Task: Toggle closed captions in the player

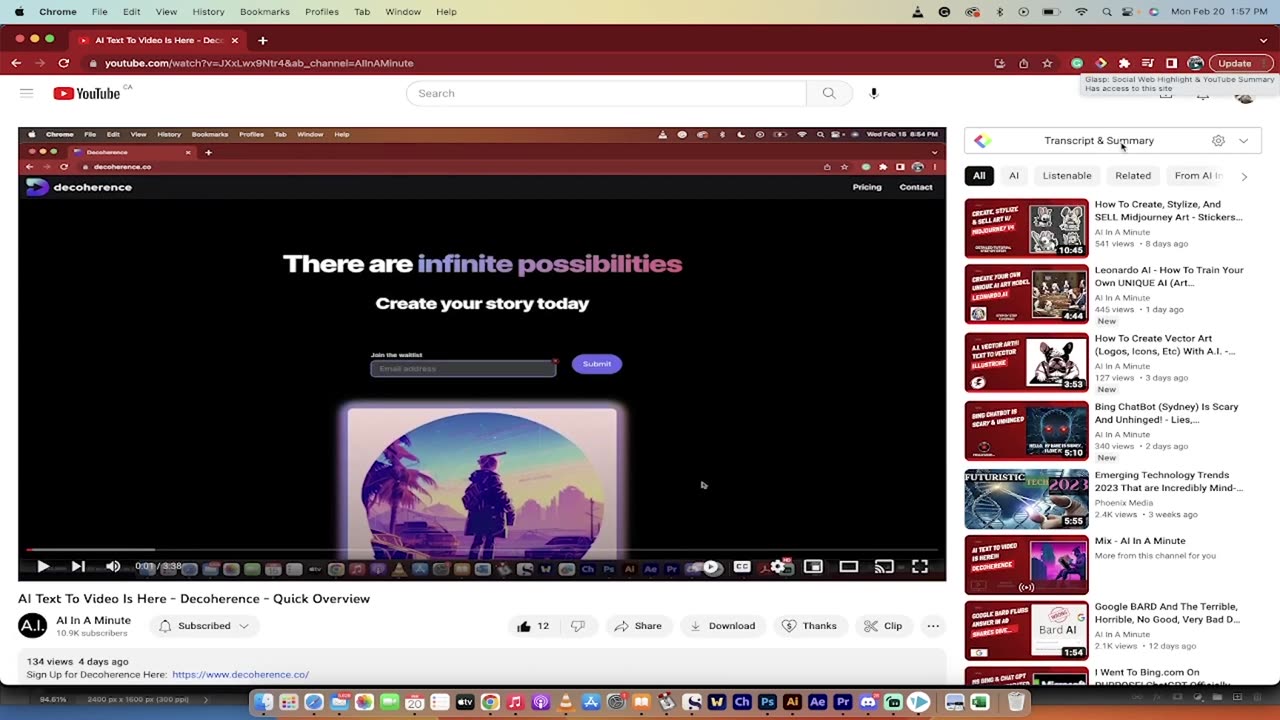Action: [742, 566]
